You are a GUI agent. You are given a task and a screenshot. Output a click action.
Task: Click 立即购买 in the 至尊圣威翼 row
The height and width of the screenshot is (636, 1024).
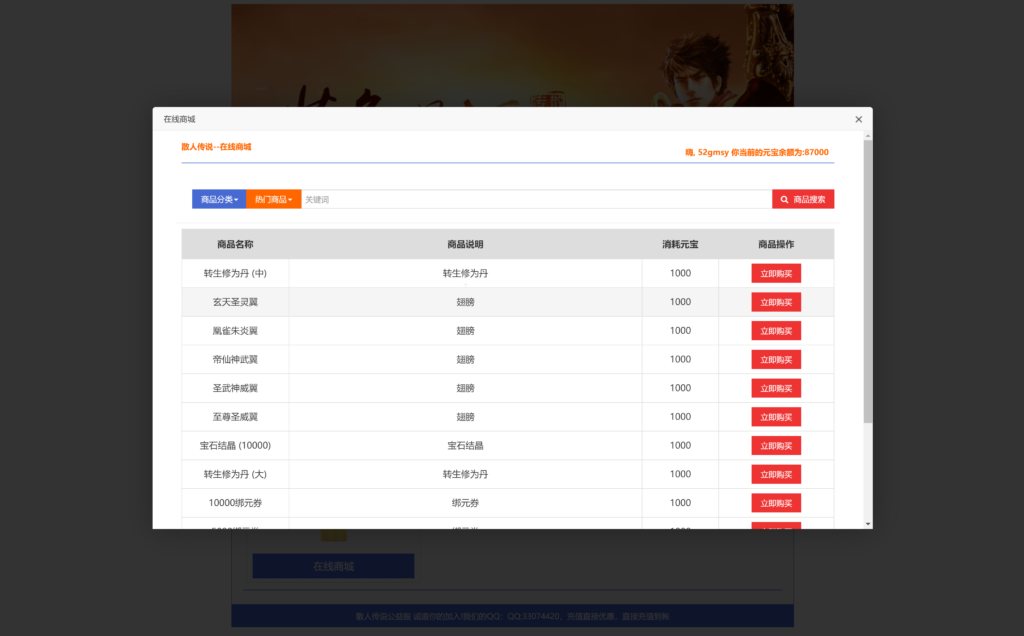(x=776, y=417)
